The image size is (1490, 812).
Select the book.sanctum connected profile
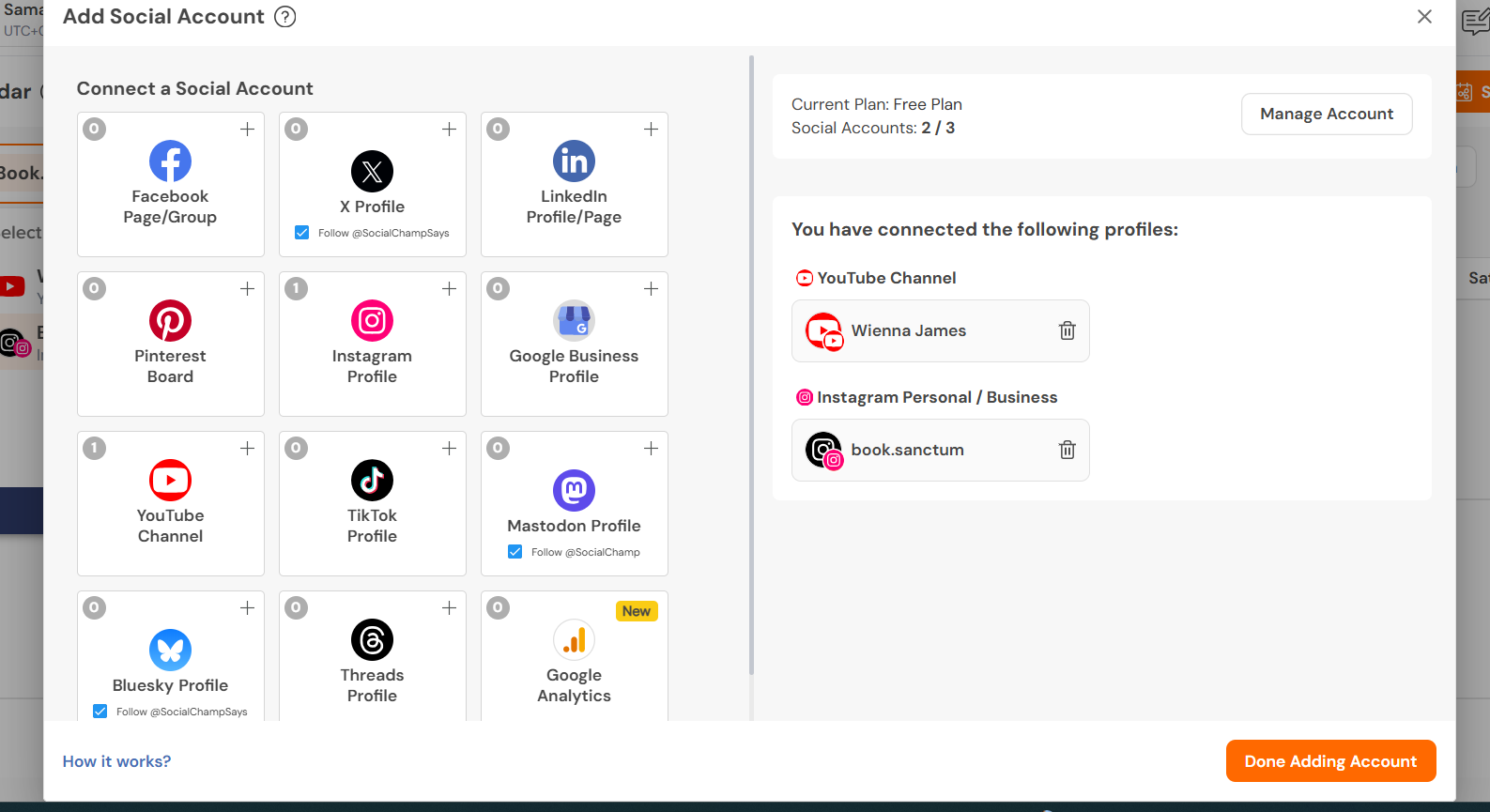940,450
